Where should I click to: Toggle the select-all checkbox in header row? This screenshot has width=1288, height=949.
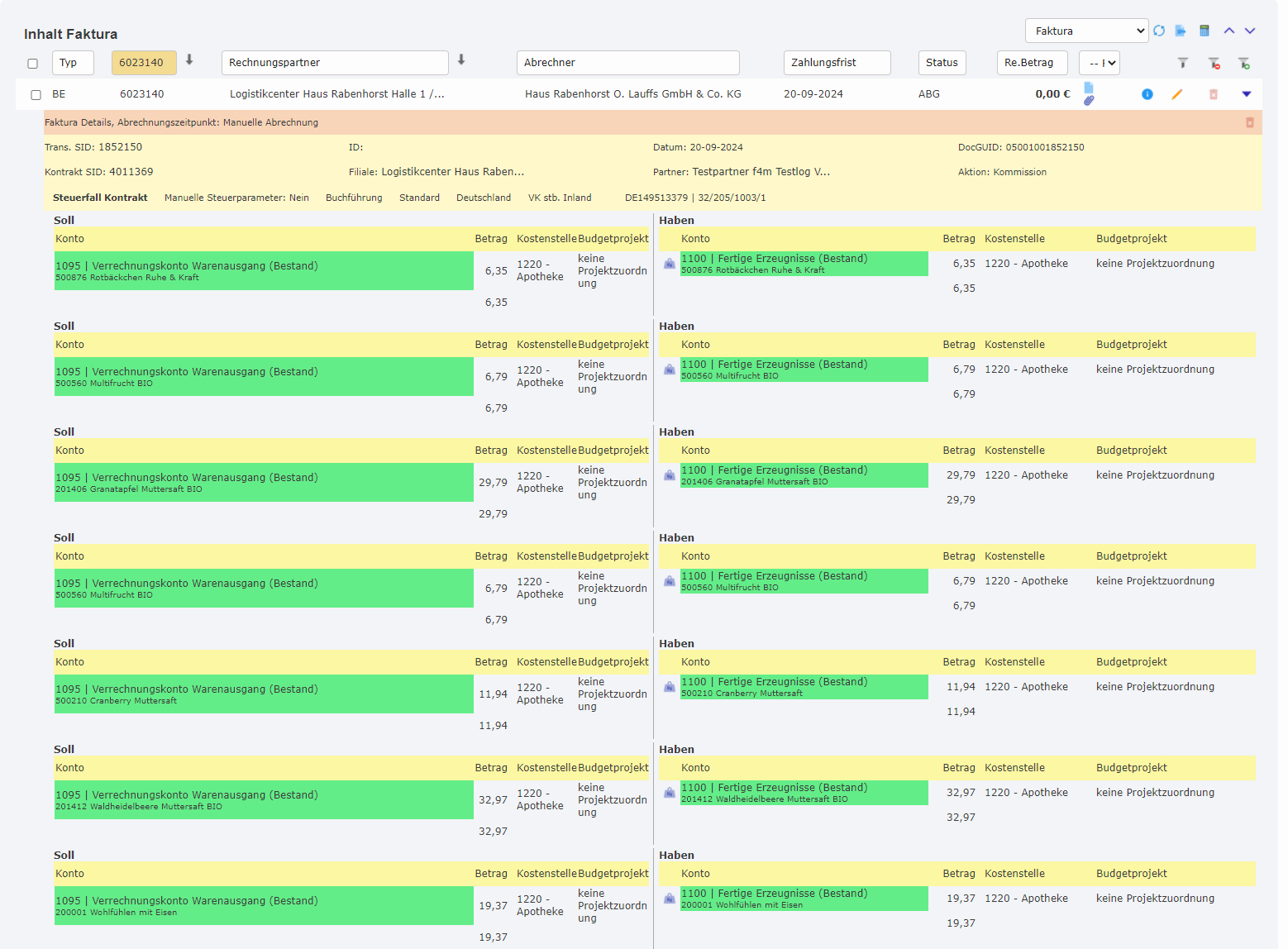tap(33, 64)
